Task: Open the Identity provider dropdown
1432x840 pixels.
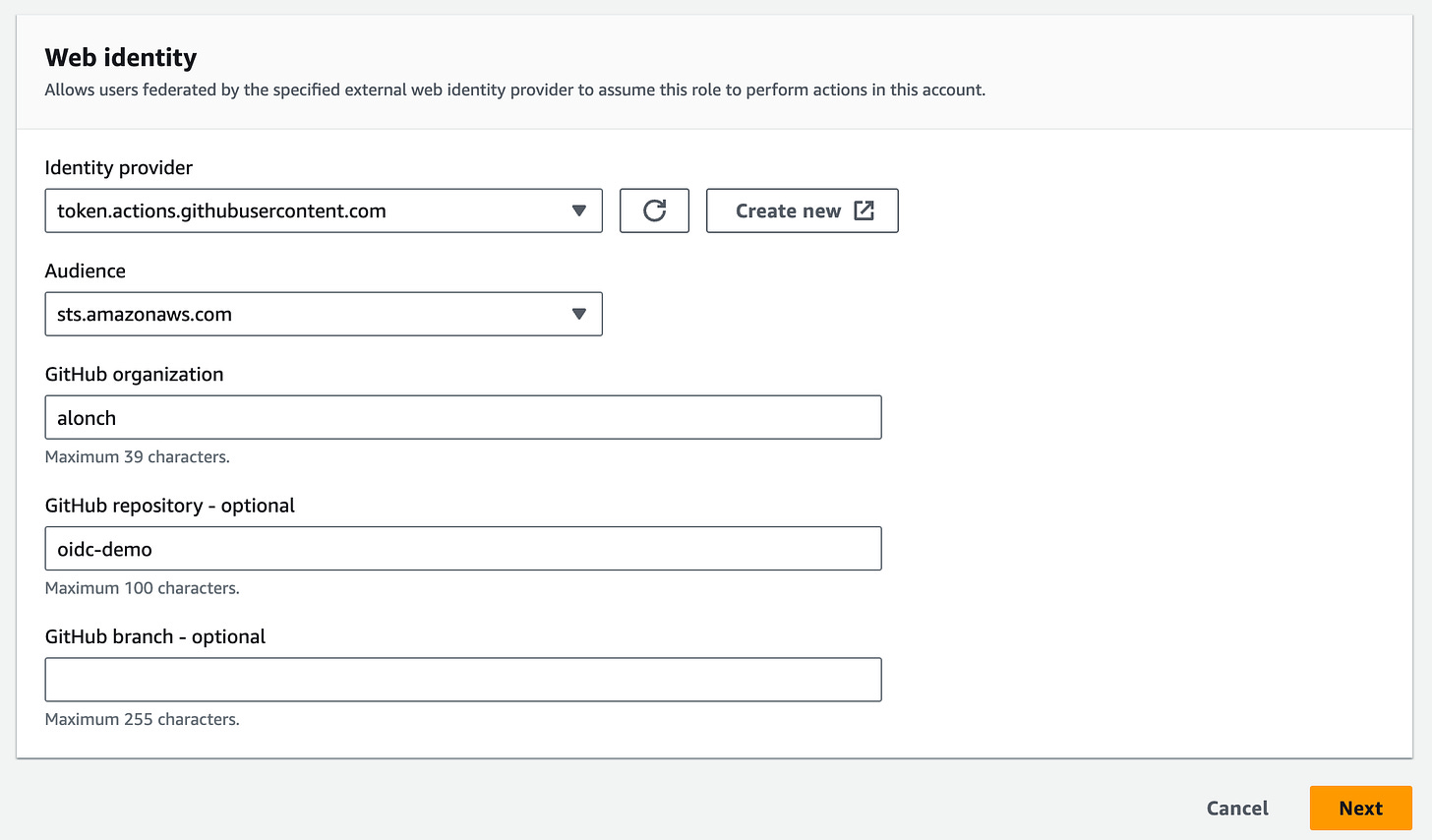Action: tap(324, 210)
